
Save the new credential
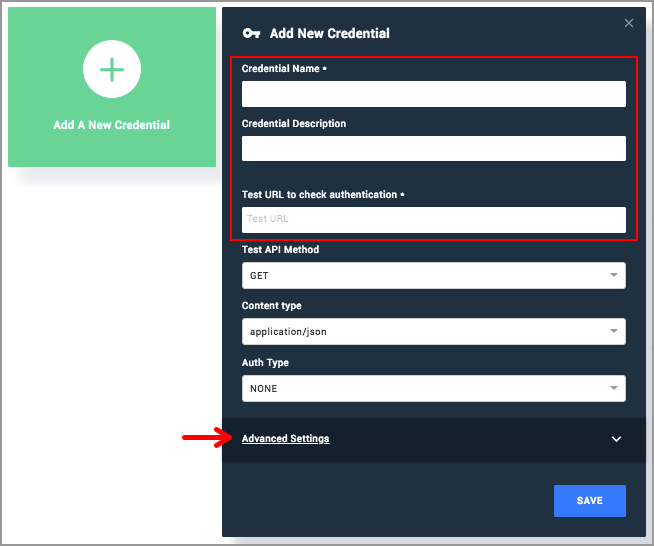[590, 501]
